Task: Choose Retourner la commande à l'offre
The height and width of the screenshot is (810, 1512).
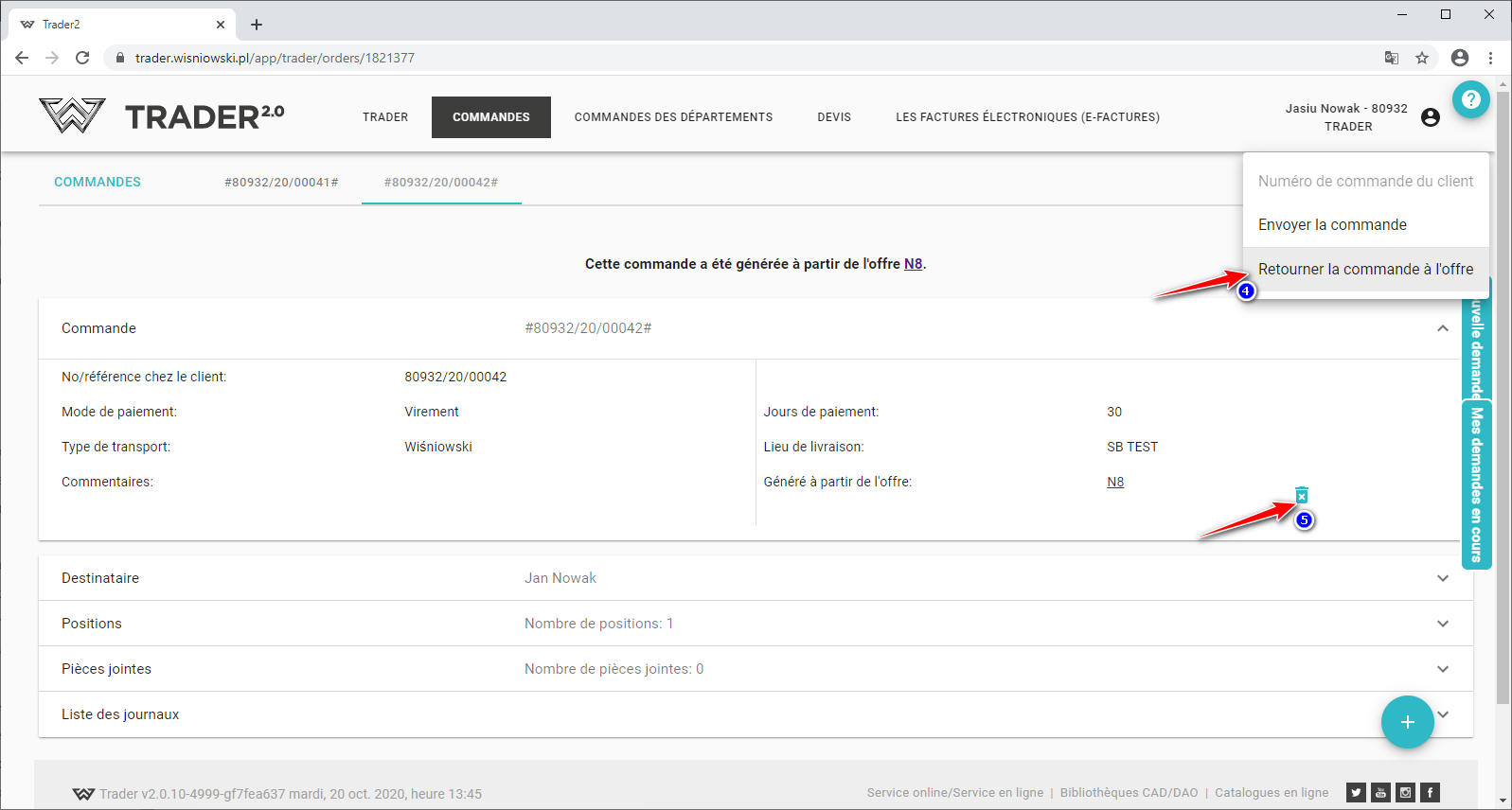Action: pos(1364,270)
